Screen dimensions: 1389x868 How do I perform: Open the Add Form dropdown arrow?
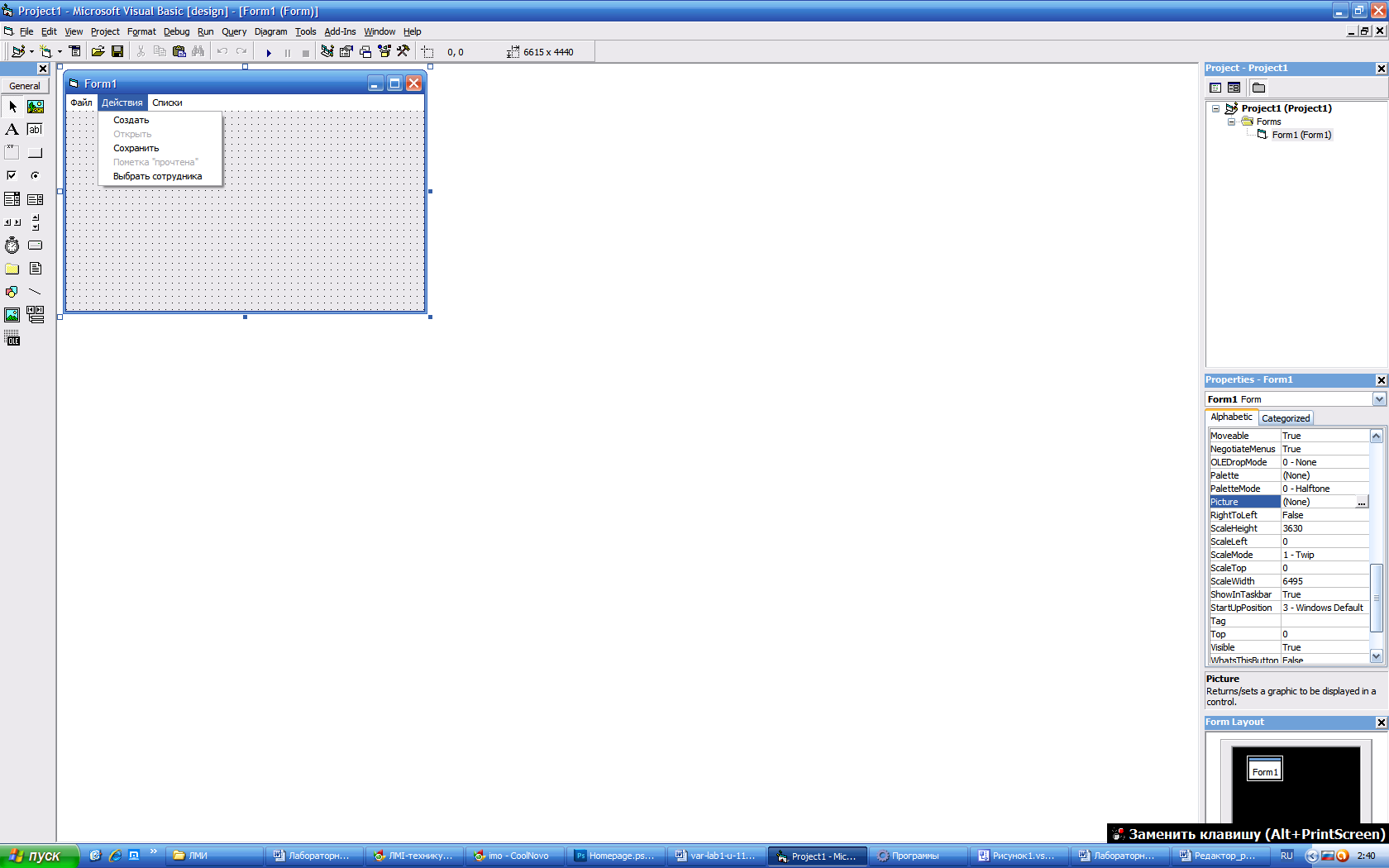60,51
